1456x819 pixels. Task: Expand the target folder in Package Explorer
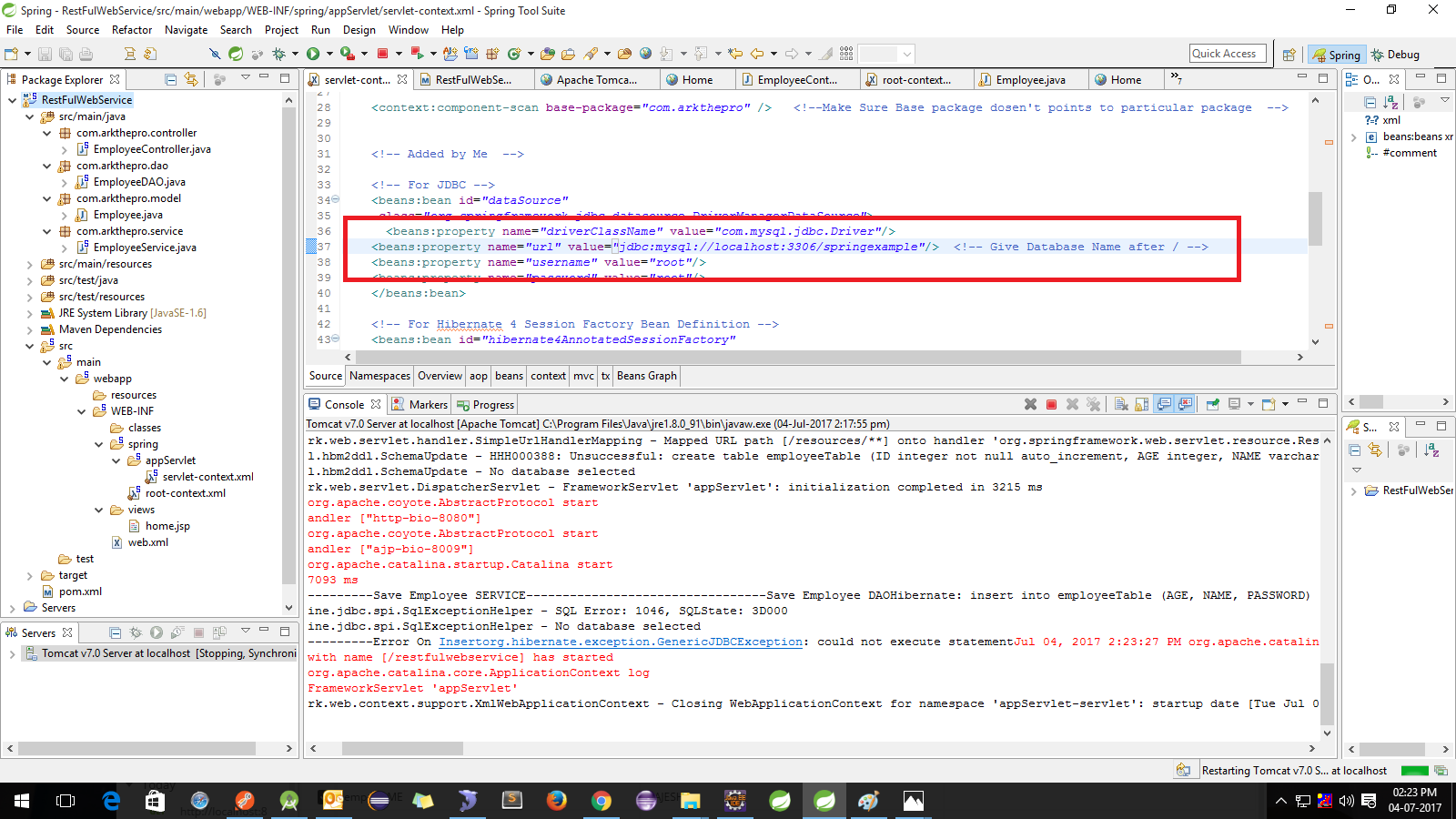coord(30,575)
